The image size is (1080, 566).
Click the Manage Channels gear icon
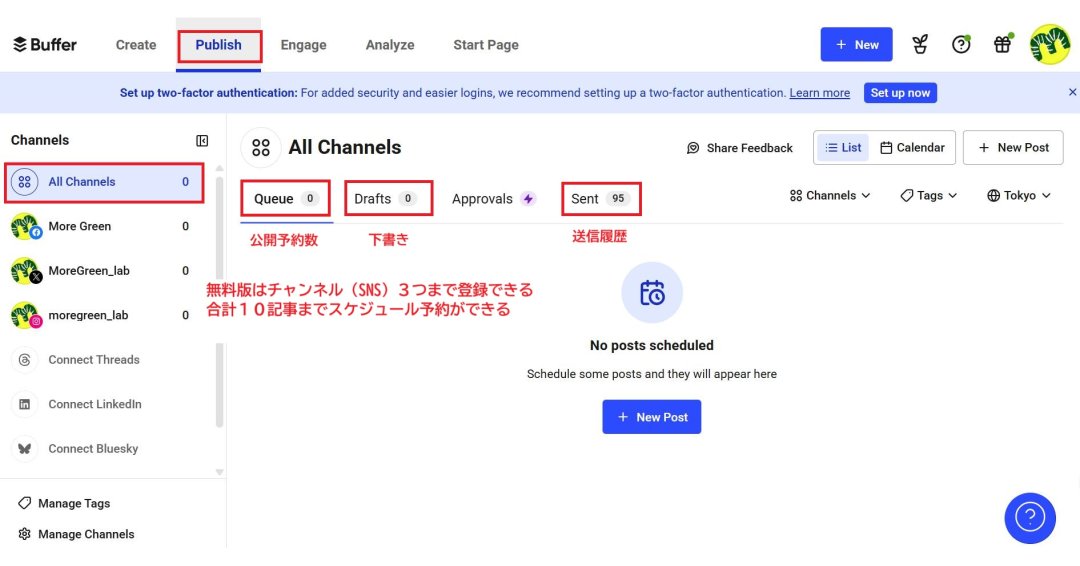25,534
